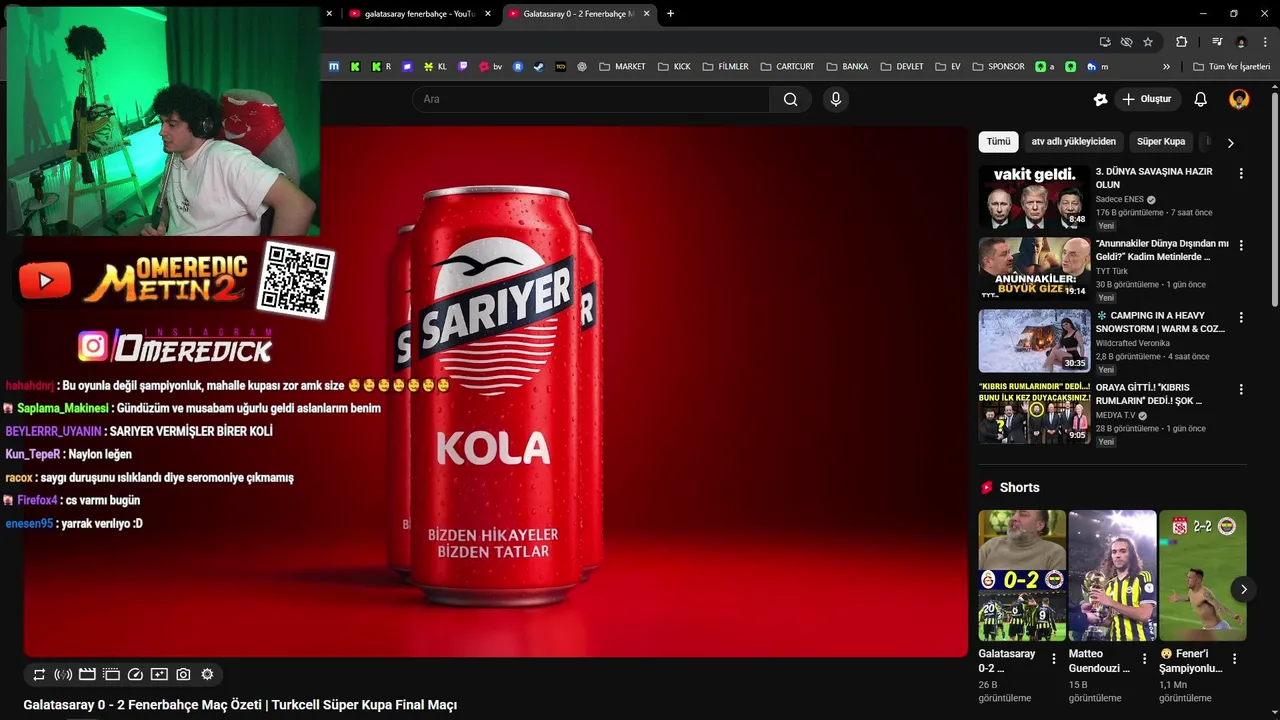Toggle the loop icon under the video
1280x720 pixels.
click(x=39, y=675)
